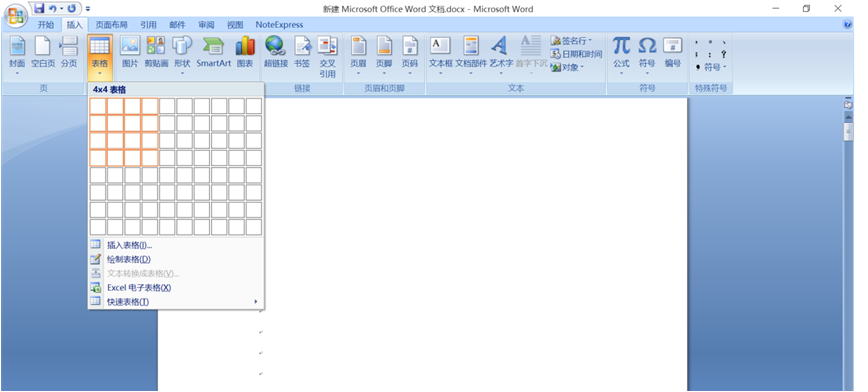The image size is (868, 392).
Task: Open the NoteExpress tab
Action: (280, 25)
